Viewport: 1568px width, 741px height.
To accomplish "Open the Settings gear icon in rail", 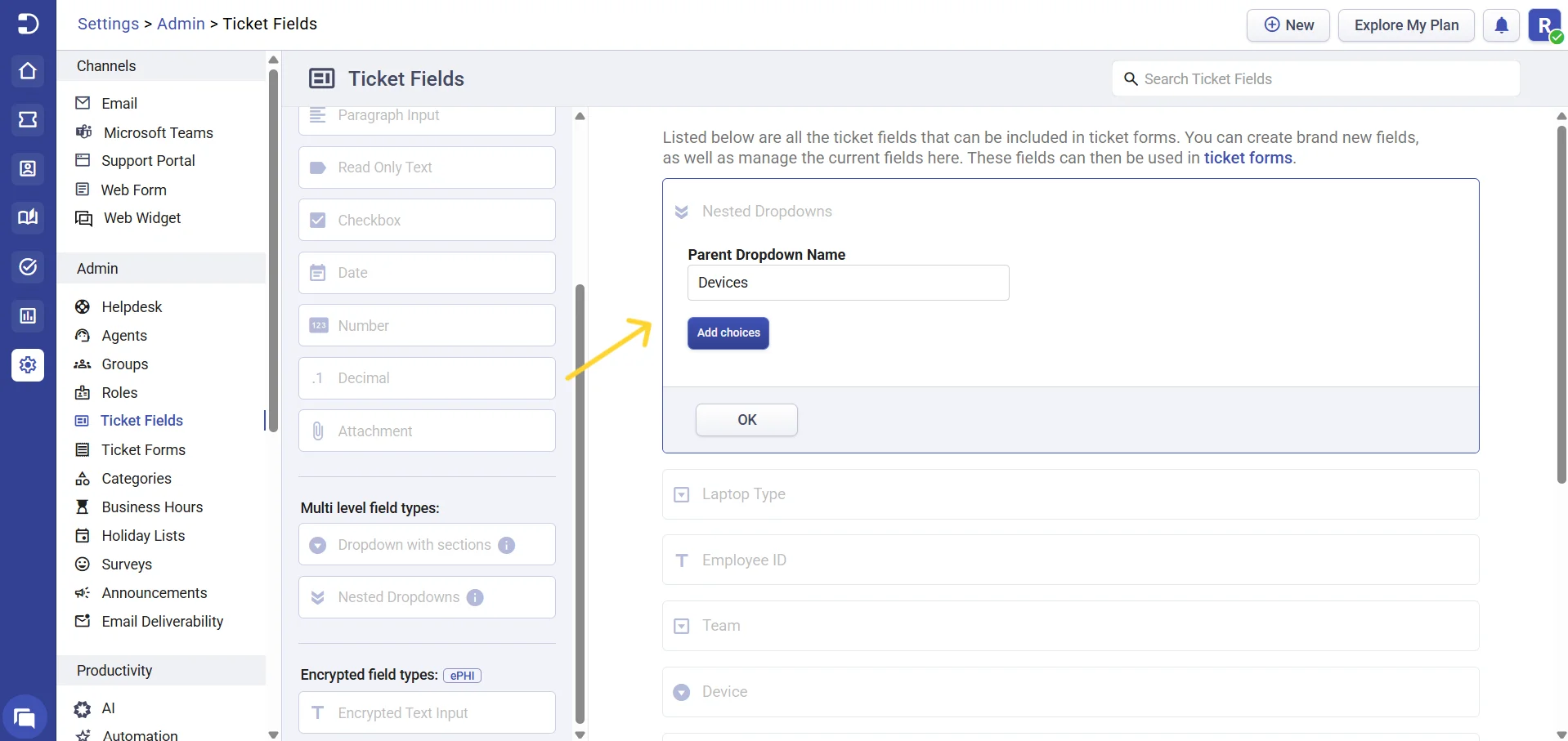I will (28, 365).
